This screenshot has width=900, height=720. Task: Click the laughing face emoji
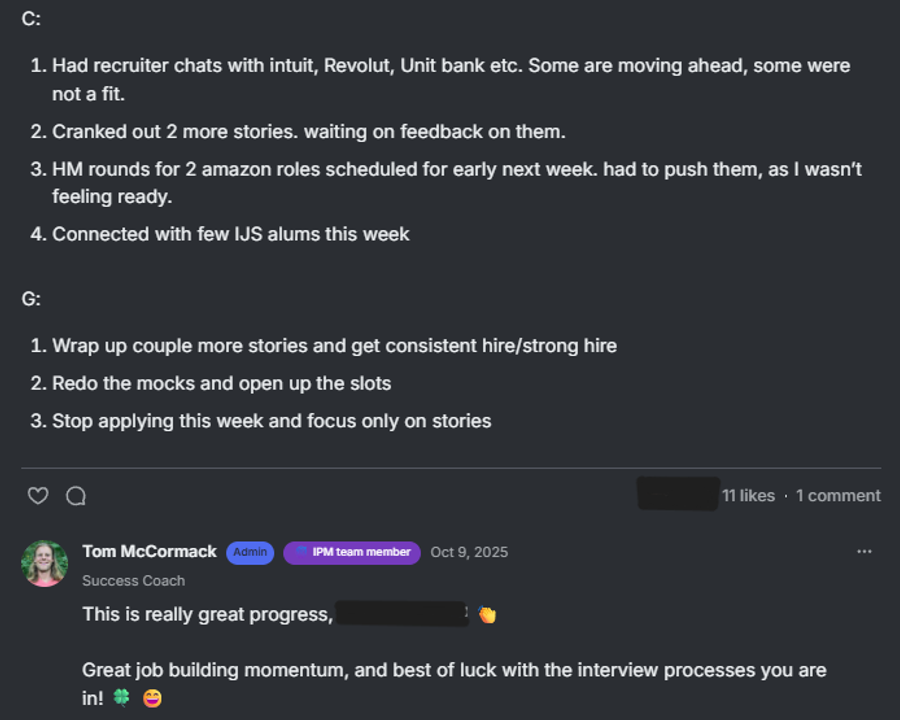coord(152,697)
